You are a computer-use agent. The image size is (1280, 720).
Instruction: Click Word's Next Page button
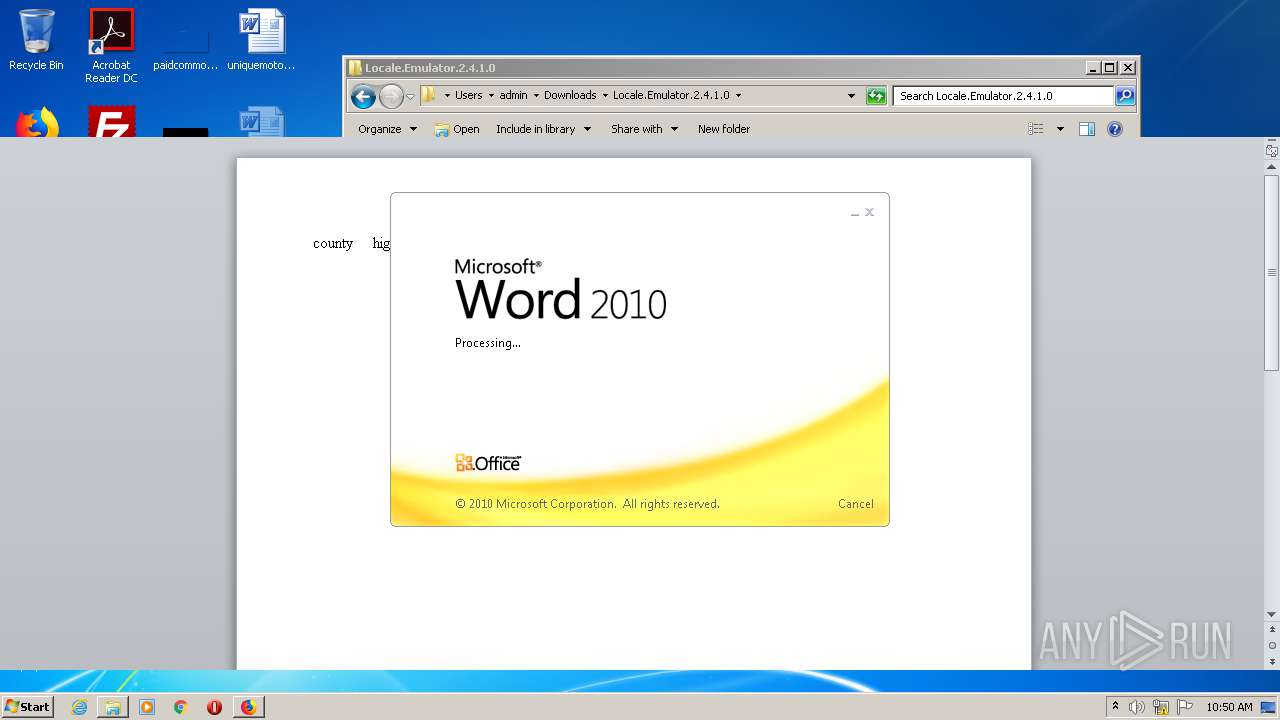pyautogui.click(x=1272, y=661)
